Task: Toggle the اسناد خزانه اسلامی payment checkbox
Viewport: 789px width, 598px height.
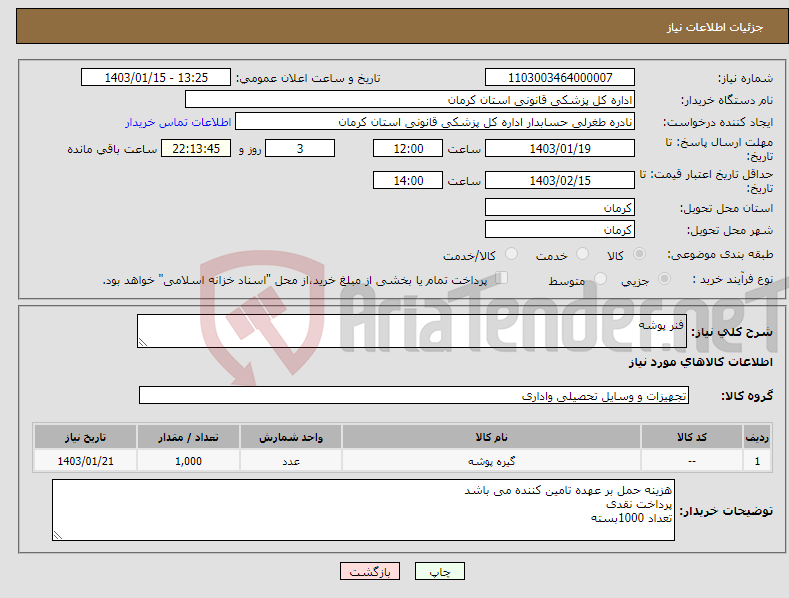Action: tap(502, 278)
